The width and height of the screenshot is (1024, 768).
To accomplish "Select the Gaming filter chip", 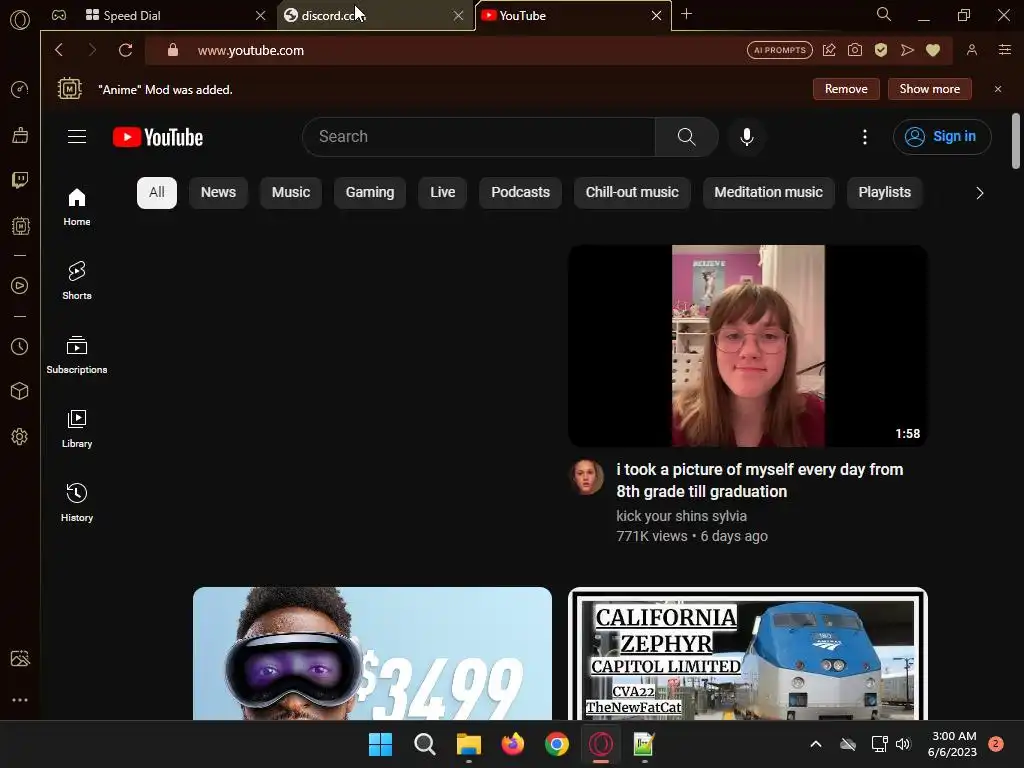I will (x=370, y=193).
